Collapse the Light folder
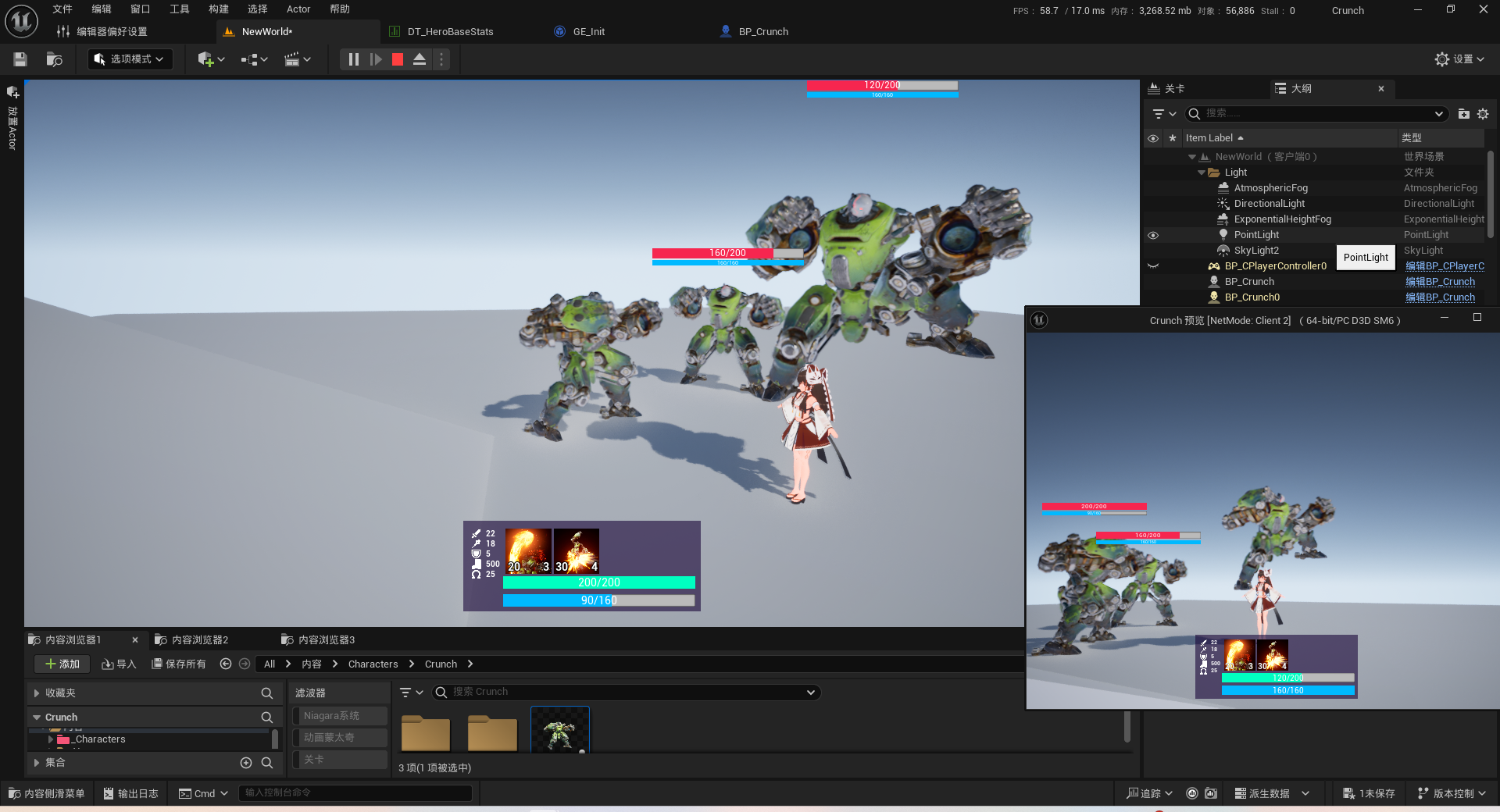Image resolution: width=1500 pixels, height=812 pixels. pyautogui.click(x=1202, y=173)
